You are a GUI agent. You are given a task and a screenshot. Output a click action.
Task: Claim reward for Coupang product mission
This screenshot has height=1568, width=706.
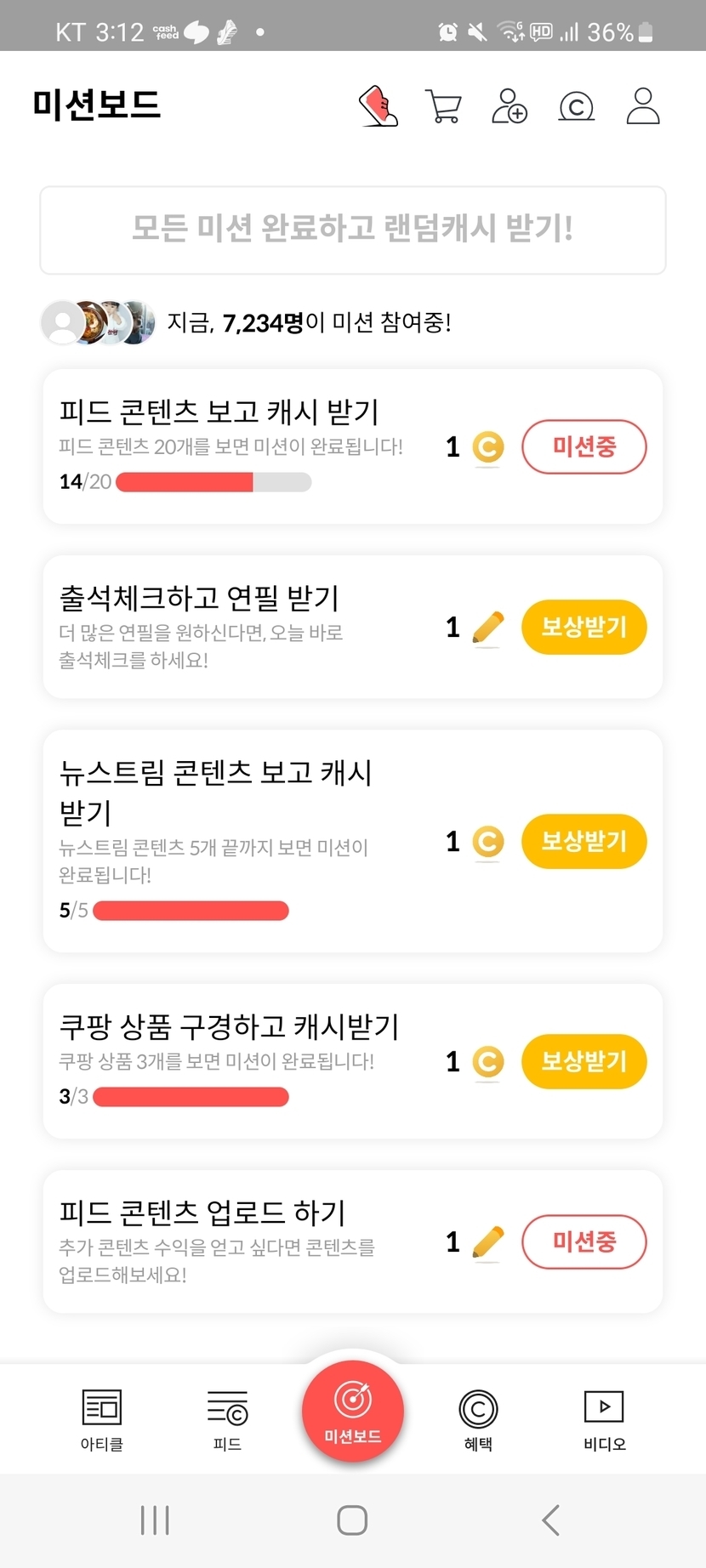point(584,1061)
